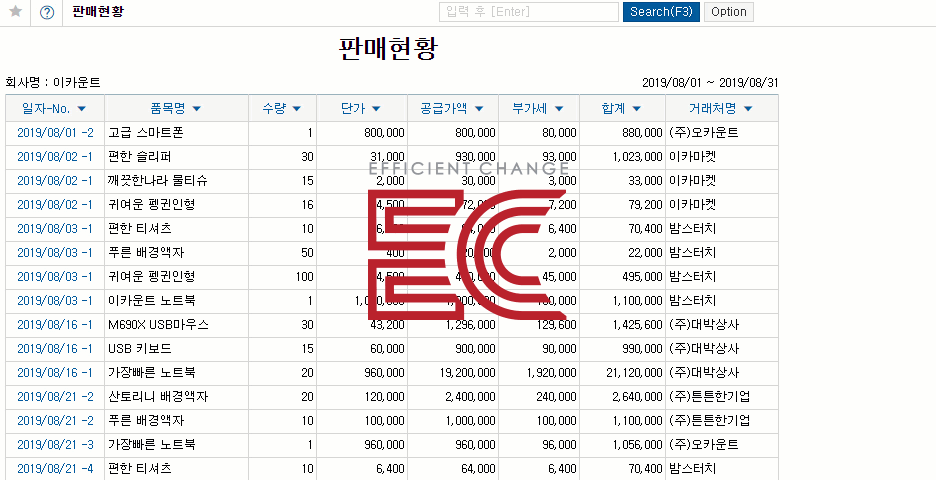Open the Option button
Screen dimensions: 936x480
[729, 12]
